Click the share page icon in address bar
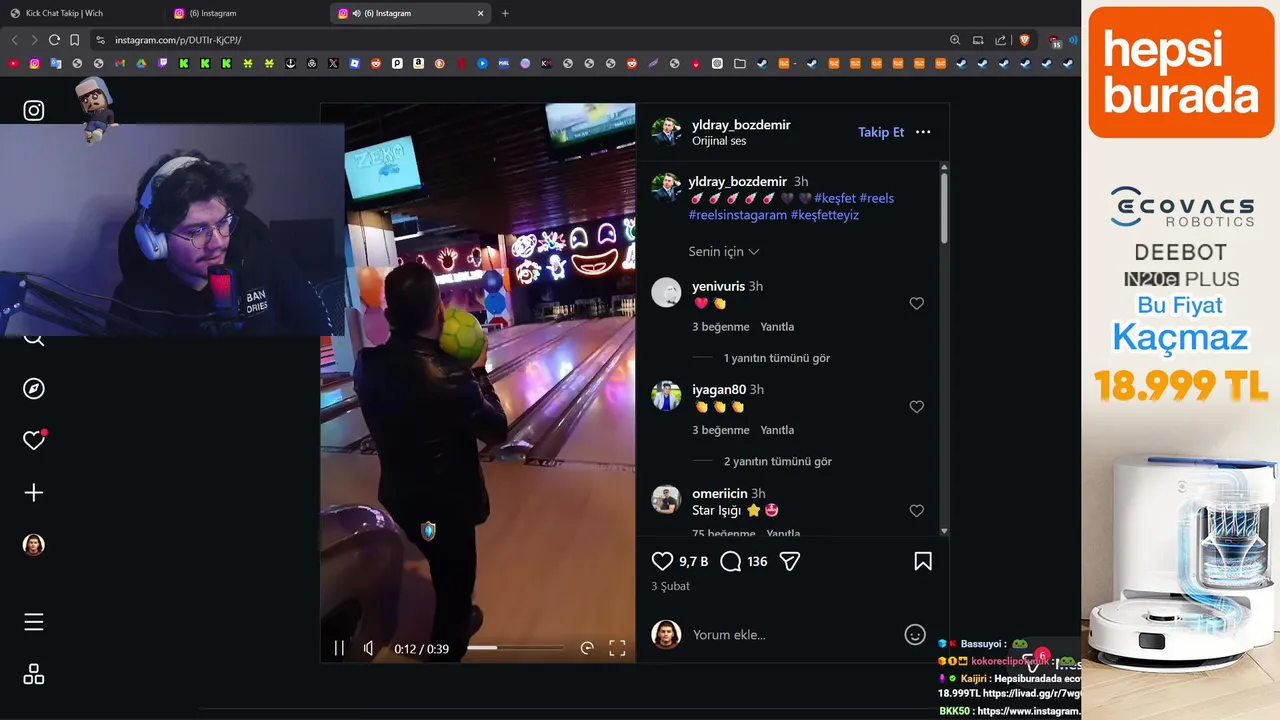Viewport: 1280px width, 720px height. (1001, 40)
